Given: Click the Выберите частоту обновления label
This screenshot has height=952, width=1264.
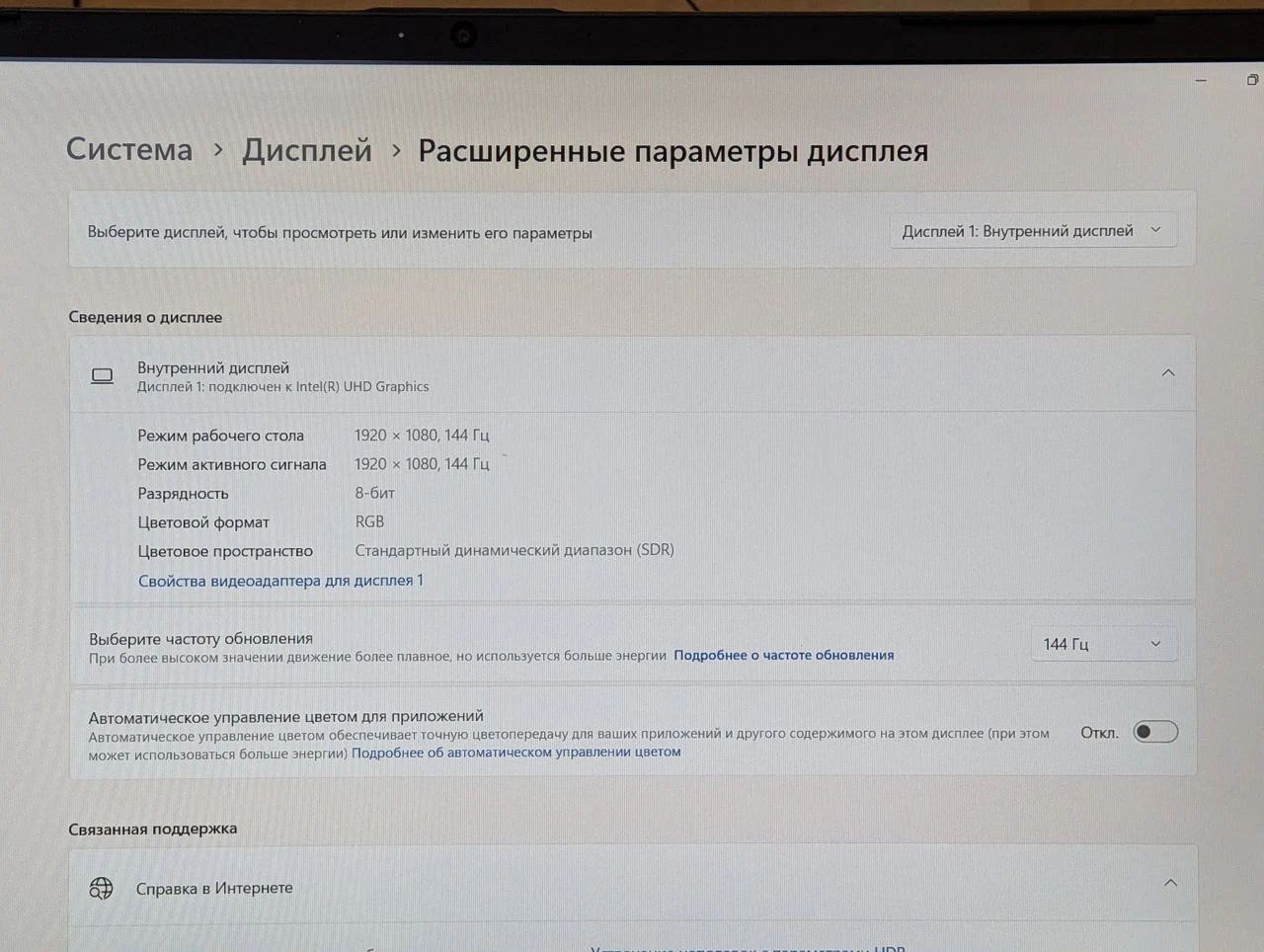Looking at the screenshot, I should 200,638.
